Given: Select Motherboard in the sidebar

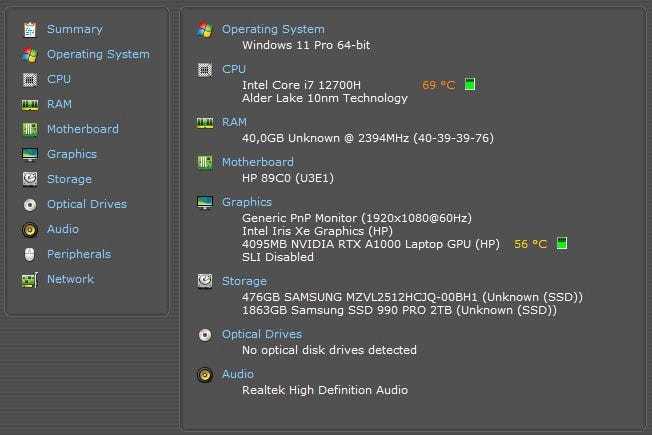Looking at the screenshot, I should click(x=83, y=129).
